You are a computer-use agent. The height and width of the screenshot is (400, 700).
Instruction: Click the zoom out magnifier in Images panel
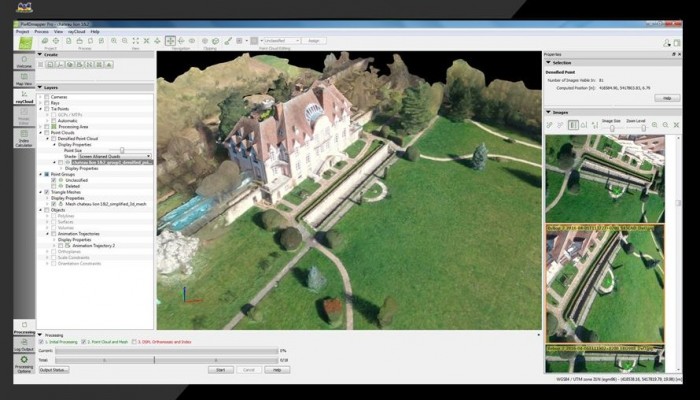665,125
